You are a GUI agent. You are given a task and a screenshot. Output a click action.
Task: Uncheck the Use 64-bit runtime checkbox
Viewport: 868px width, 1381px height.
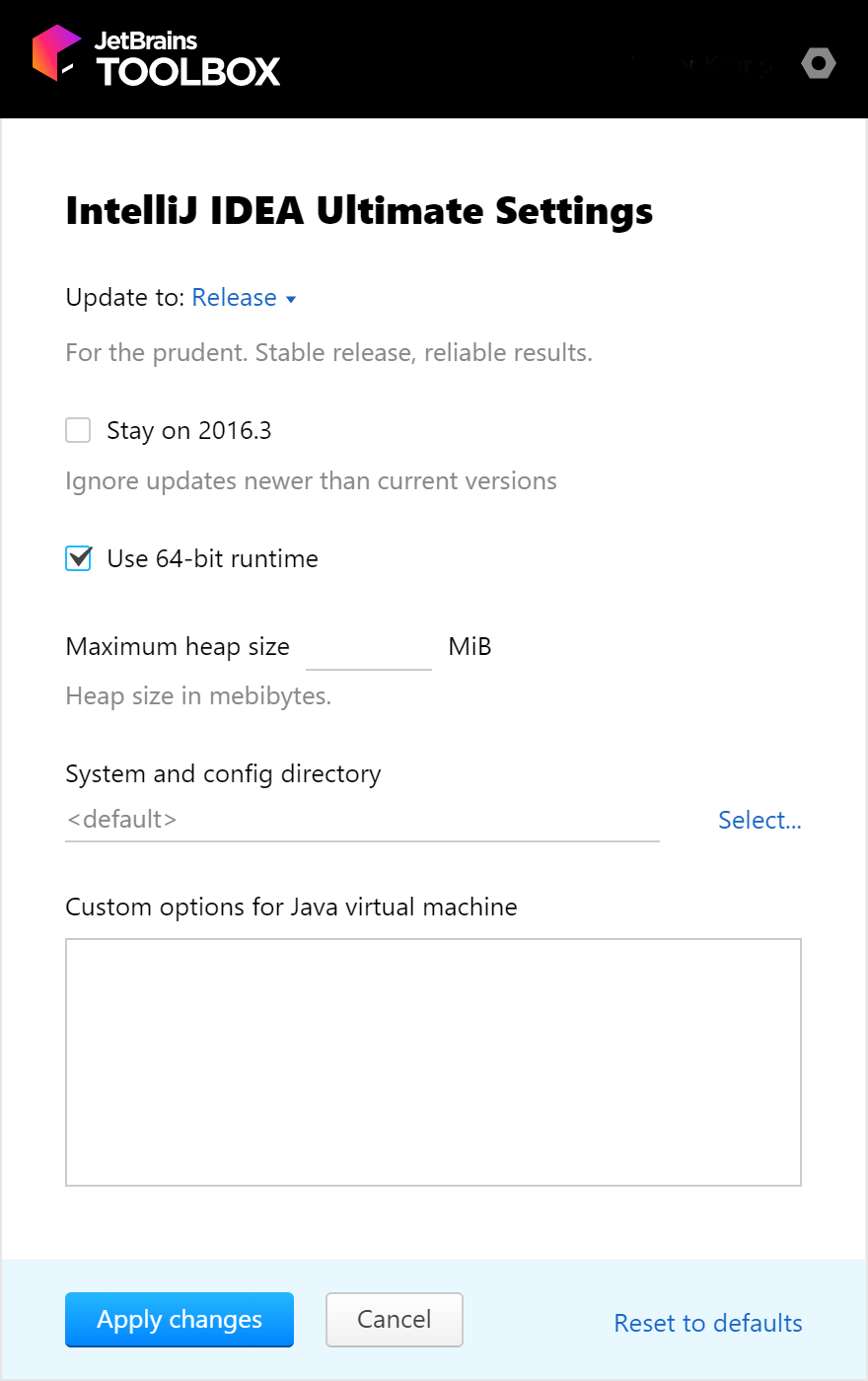click(78, 558)
